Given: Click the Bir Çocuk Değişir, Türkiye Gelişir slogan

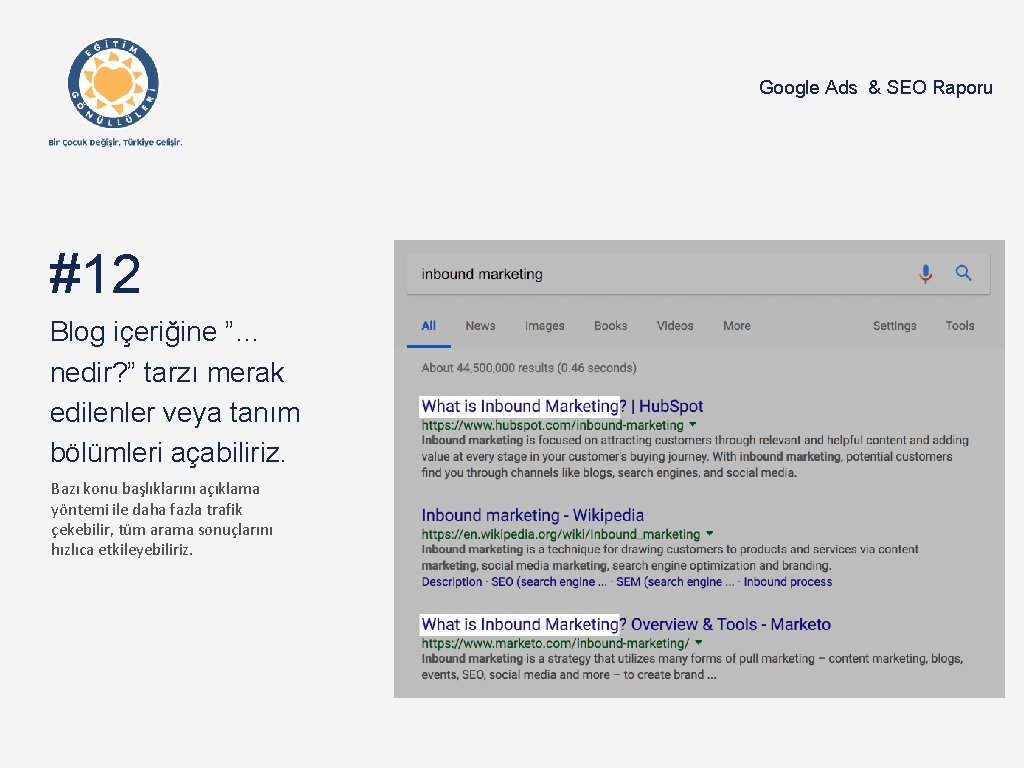Looking at the screenshot, I should point(115,142).
